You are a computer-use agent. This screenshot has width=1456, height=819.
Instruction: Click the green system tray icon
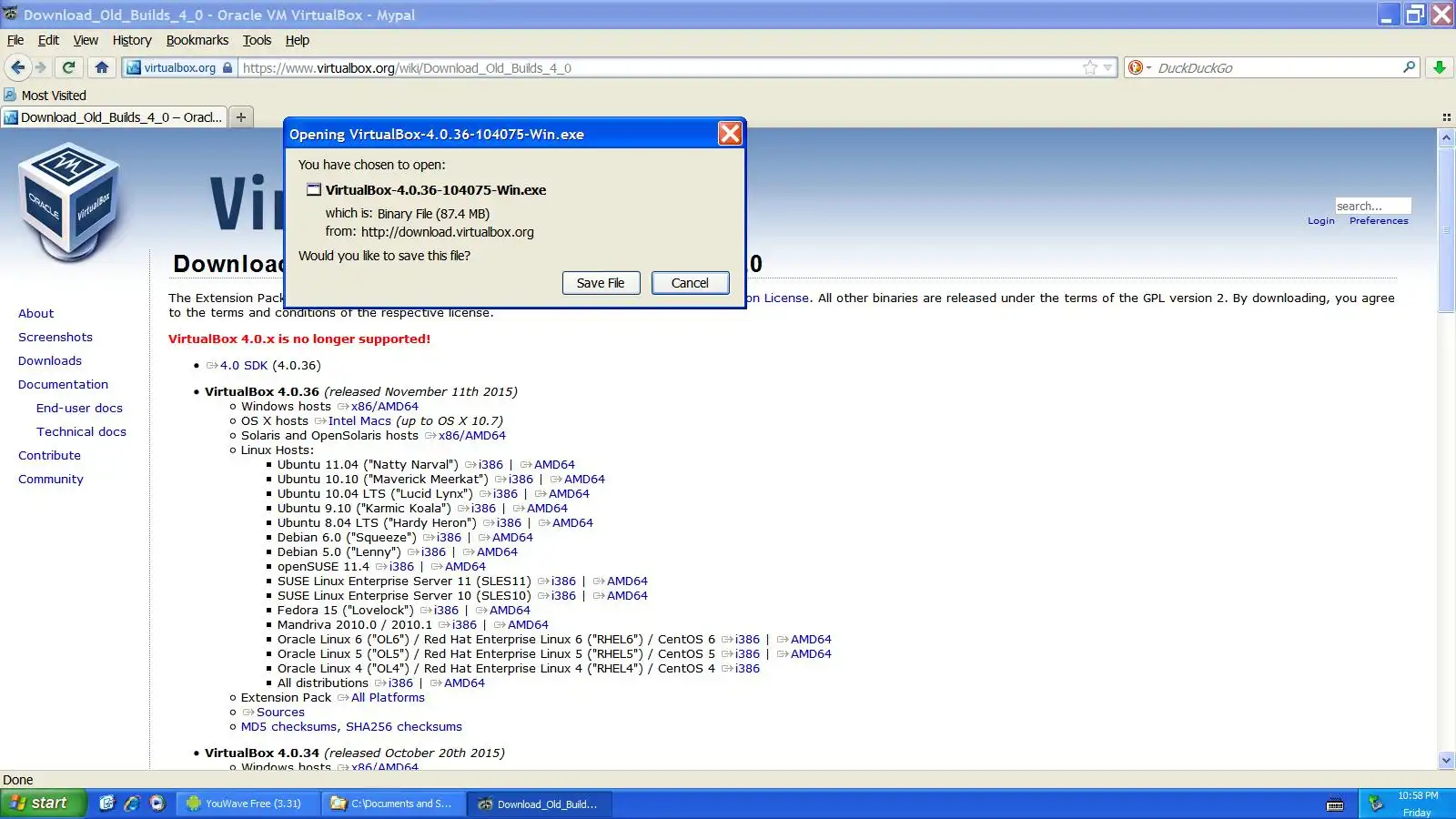[1377, 804]
